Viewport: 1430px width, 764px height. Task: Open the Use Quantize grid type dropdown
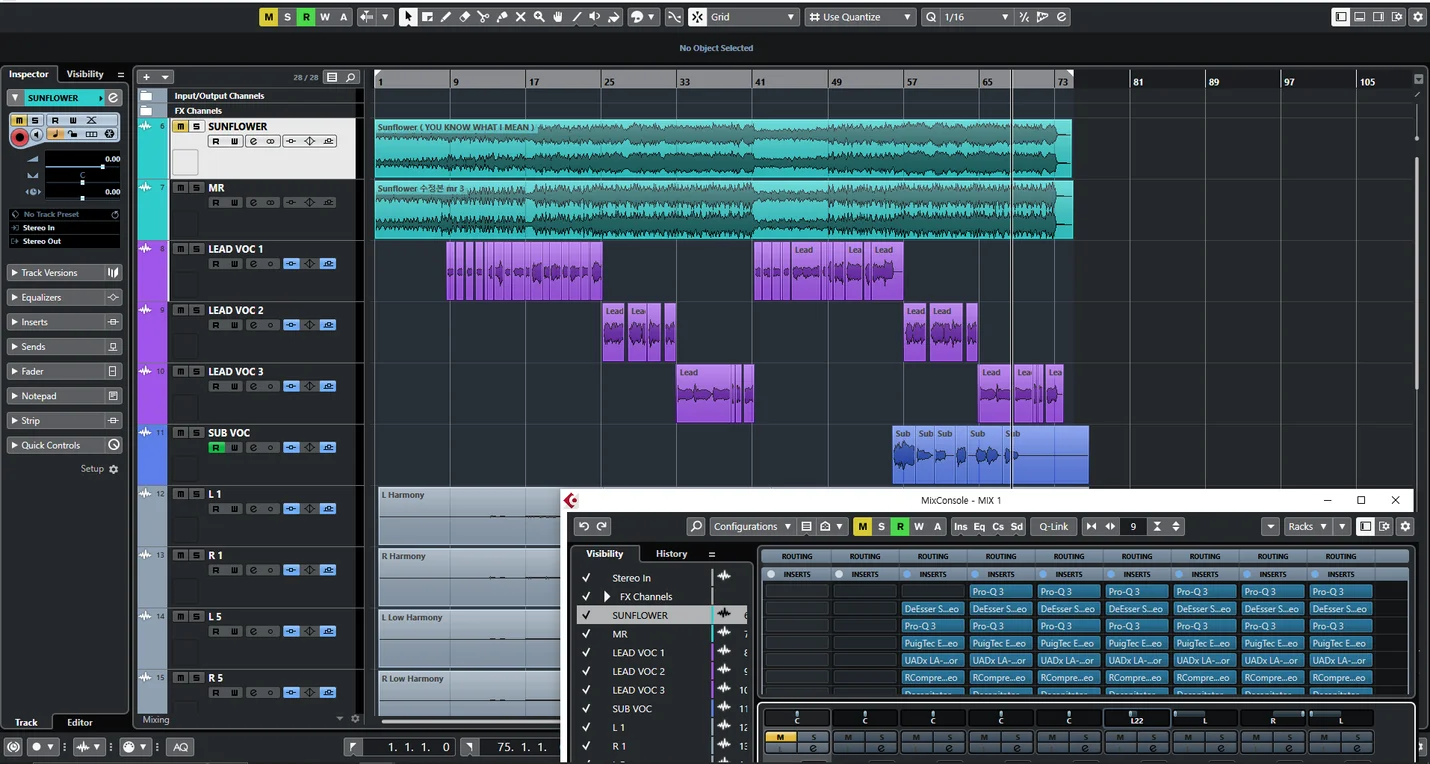860,17
